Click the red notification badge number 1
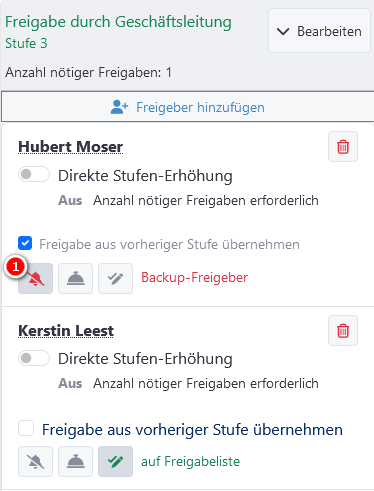The width and height of the screenshot is (374, 491). pos(15,267)
